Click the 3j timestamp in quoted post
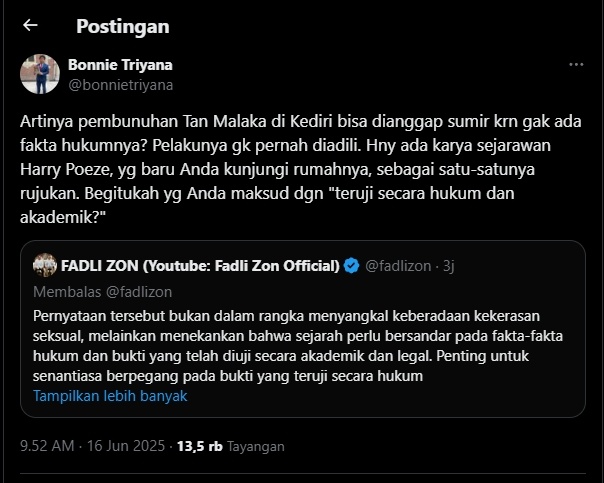The height and width of the screenshot is (483, 604). pyautogui.click(x=451, y=266)
